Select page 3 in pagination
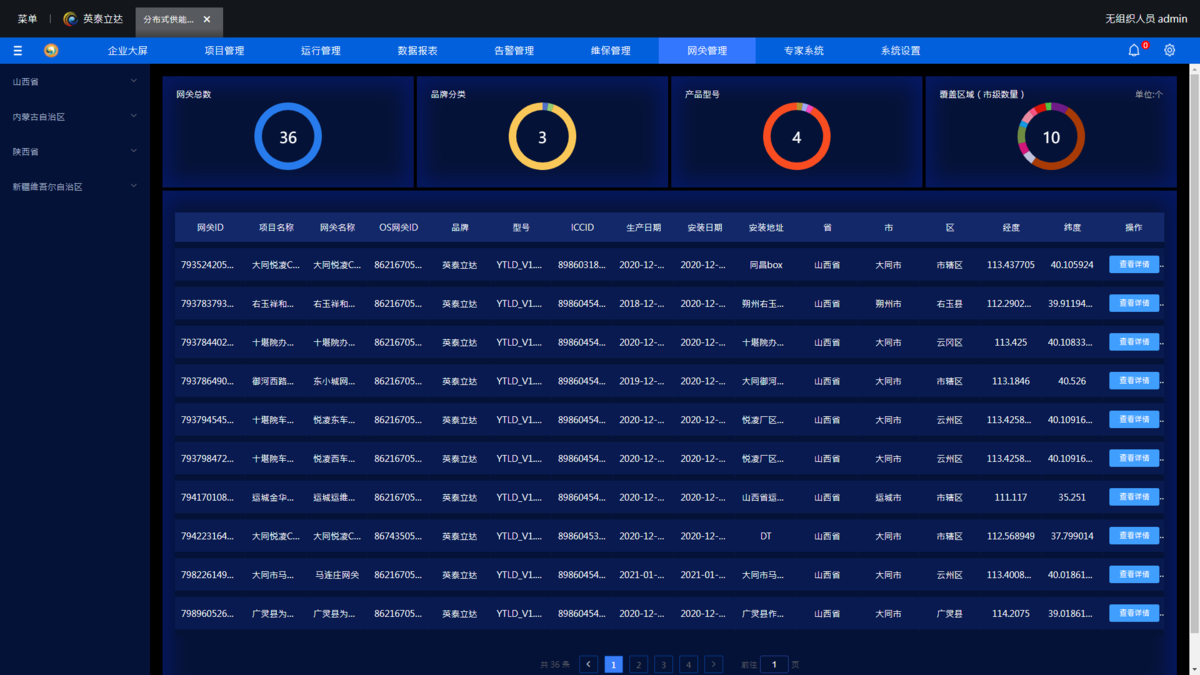This screenshot has height=675, width=1200. point(663,664)
